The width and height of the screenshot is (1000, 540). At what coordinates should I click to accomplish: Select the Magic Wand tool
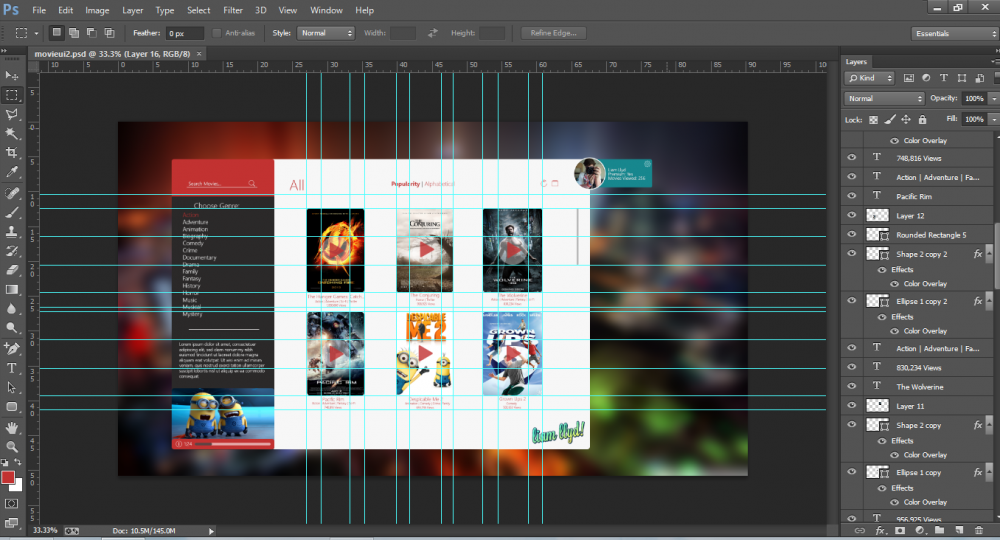(11, 133)
